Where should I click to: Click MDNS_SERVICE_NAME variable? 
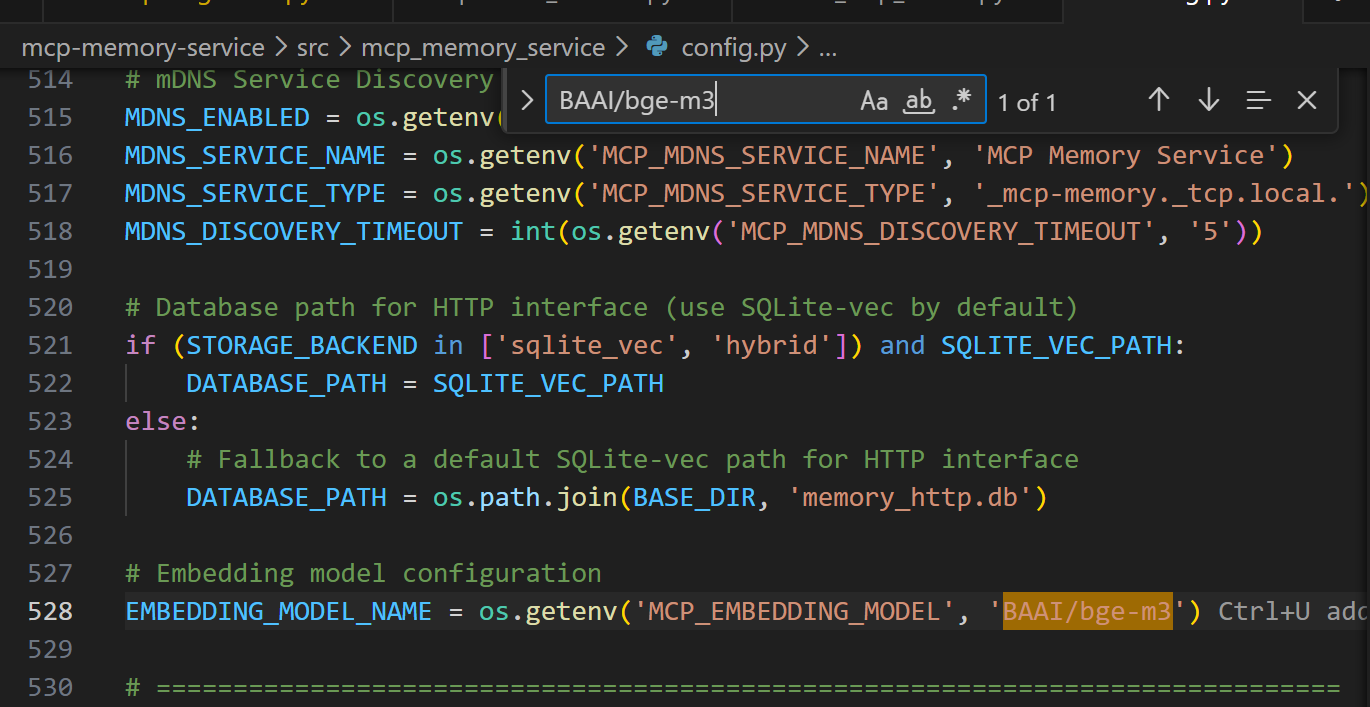255,155
